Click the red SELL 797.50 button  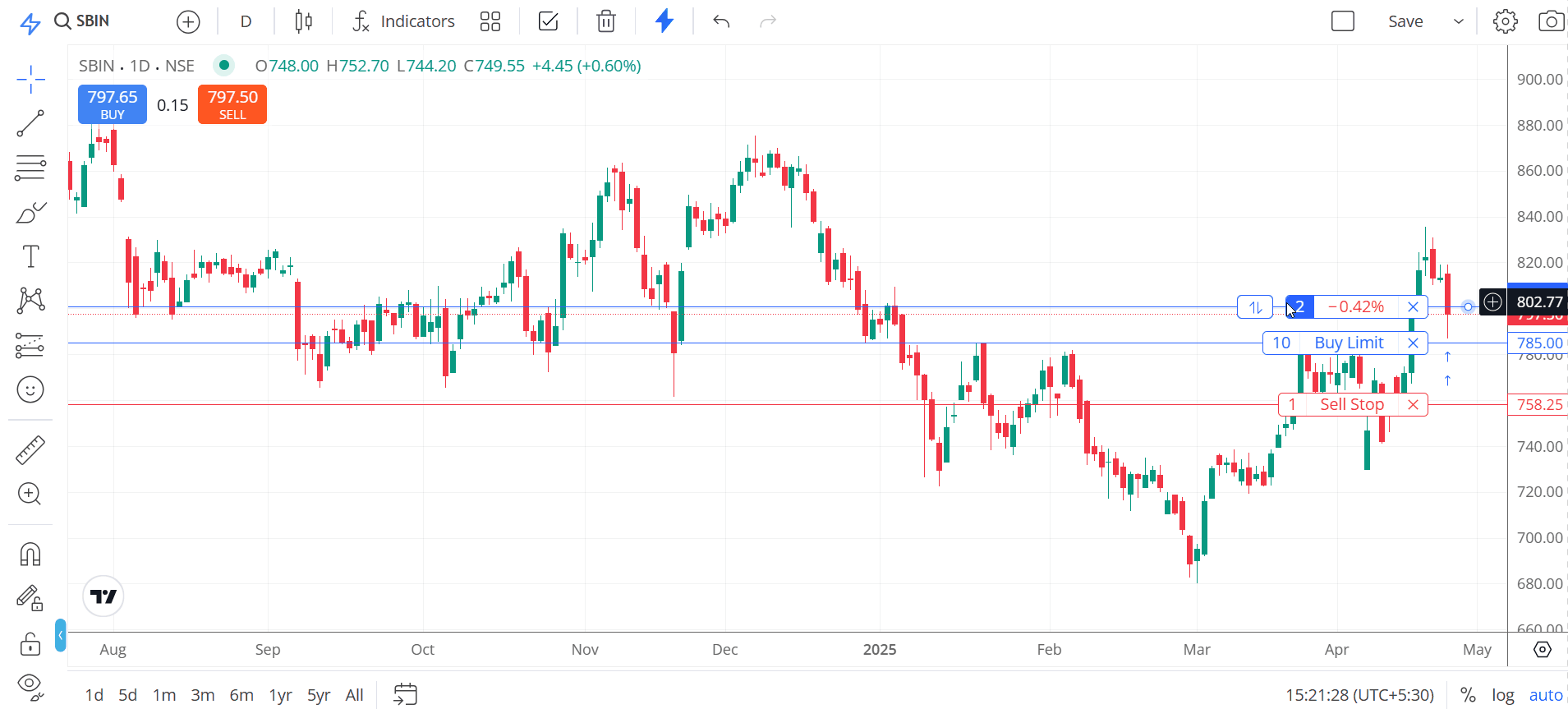(232, 104)
